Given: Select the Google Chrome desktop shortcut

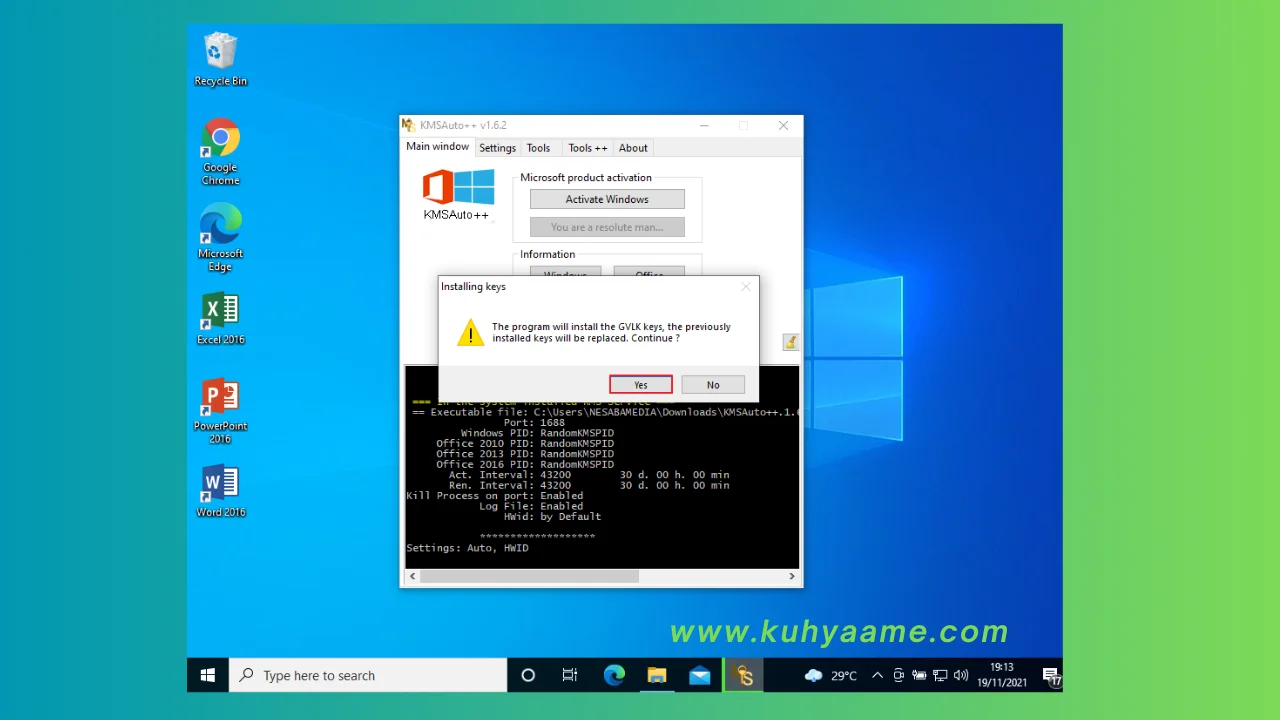Looking at the screenshot, I should (220, 152).
